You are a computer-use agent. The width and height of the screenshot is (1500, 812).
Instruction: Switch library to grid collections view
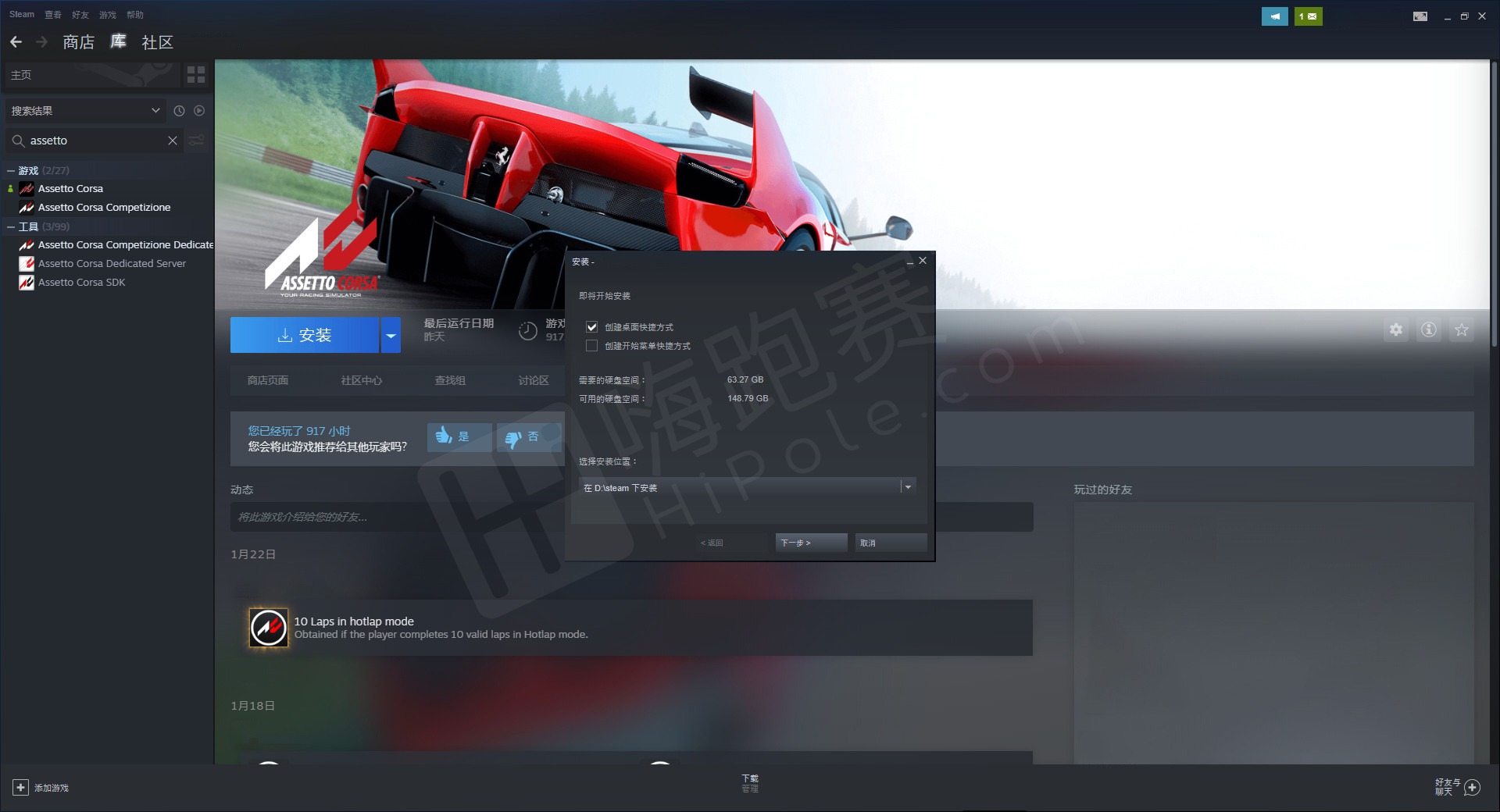click(196, 75)
